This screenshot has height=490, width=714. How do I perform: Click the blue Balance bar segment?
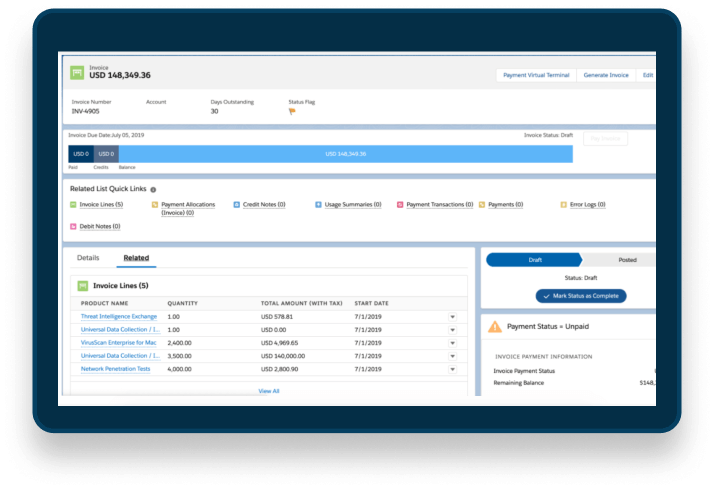pyautogui.click(x=345, y=154)
